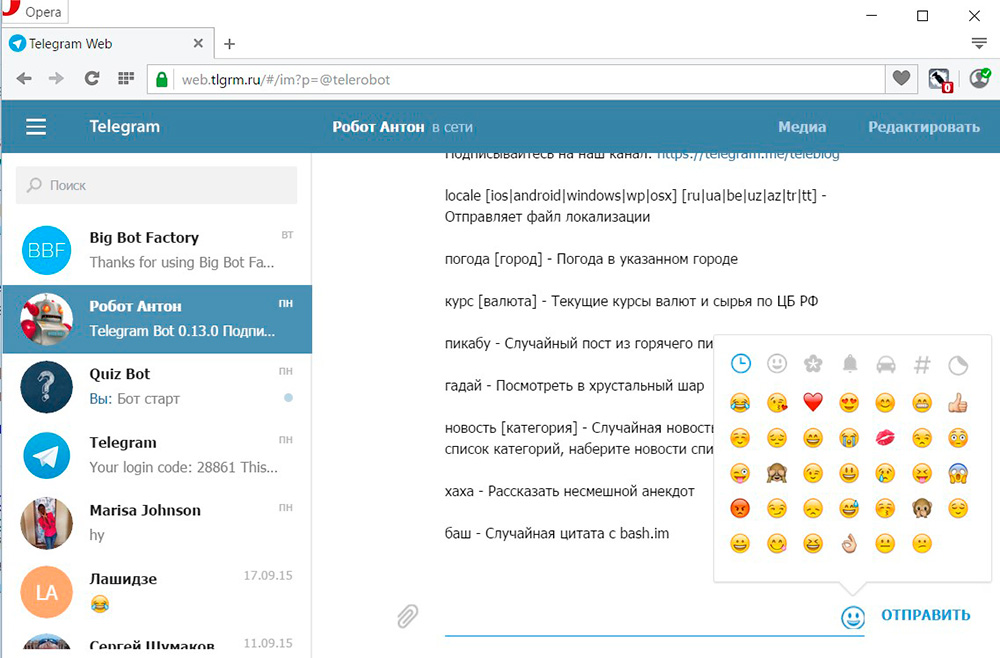Image resolution: width=1000 pixels, height=658 pixels.
Task: Follow the telegram.me/teleblog link
Action: 748,154
